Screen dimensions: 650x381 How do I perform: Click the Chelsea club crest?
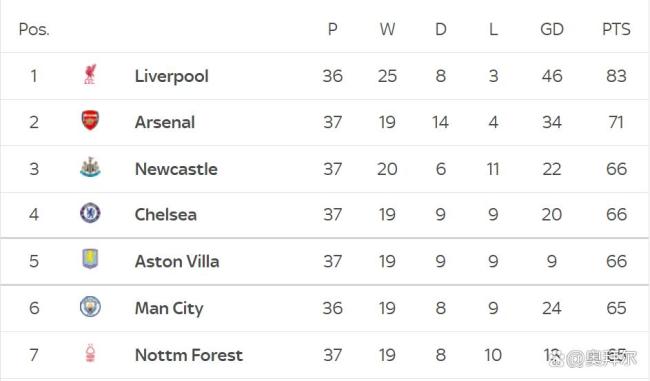point(90,213)
